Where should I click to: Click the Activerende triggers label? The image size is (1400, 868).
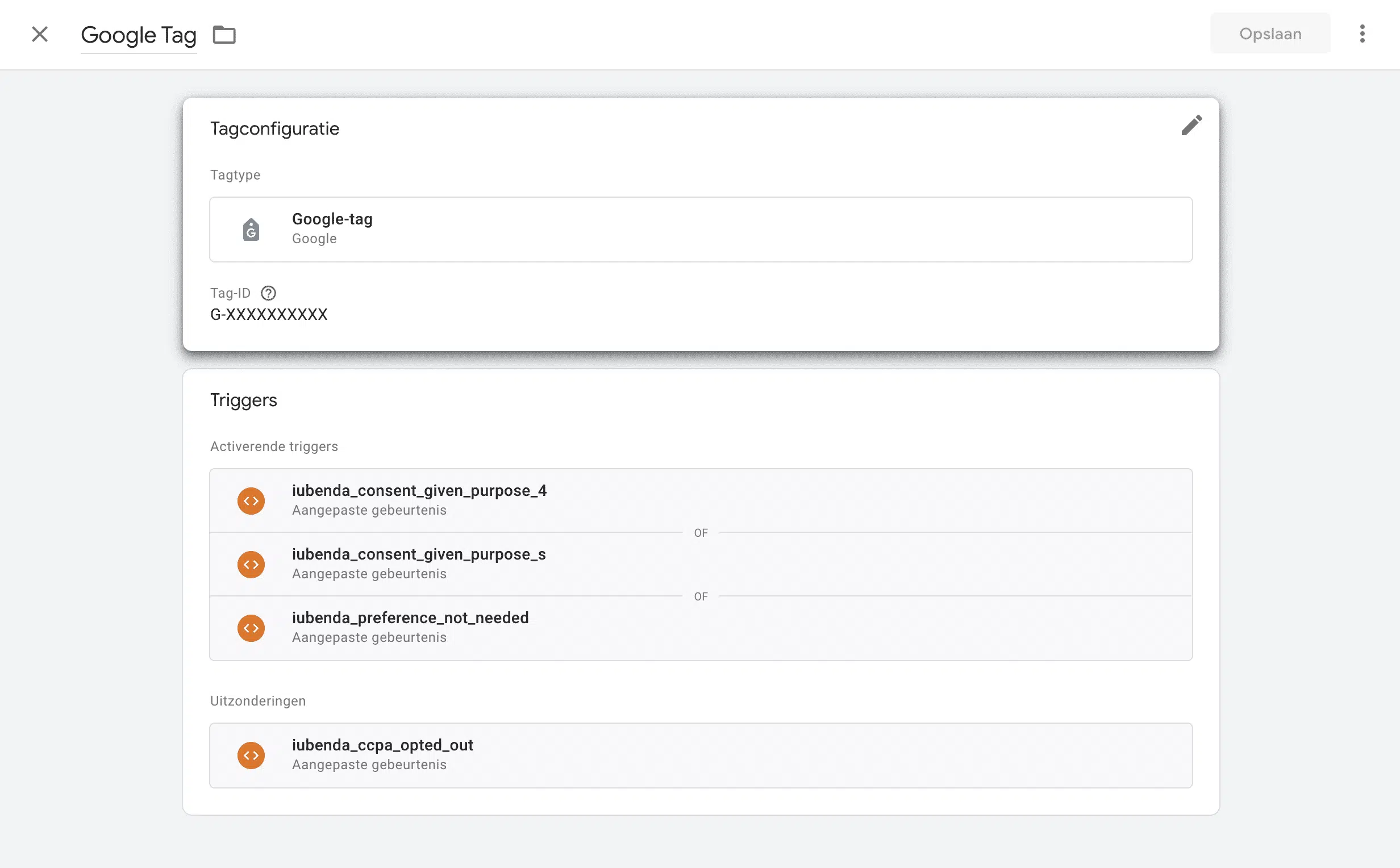274,446
